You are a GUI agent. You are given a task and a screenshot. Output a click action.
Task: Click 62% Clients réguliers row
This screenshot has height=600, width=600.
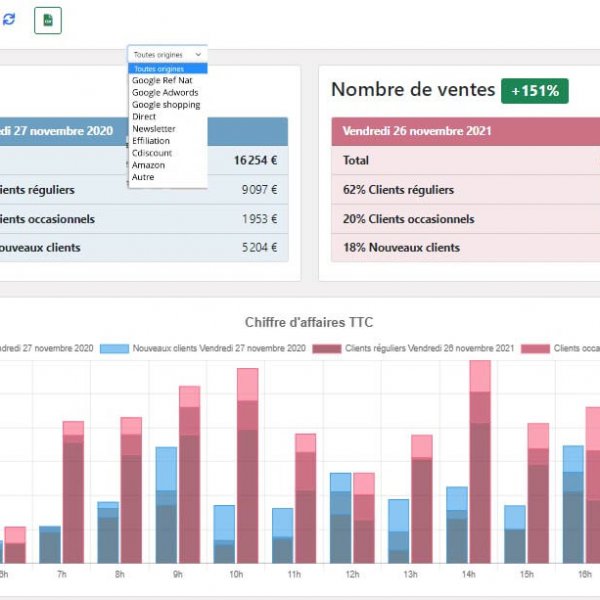[x=466, y=190]
